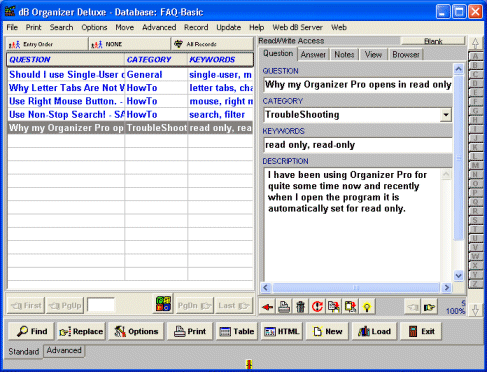Click the Blank button
Image resolution: width=487 pixels, height=372 pixels.
click(x=433, y=41)
